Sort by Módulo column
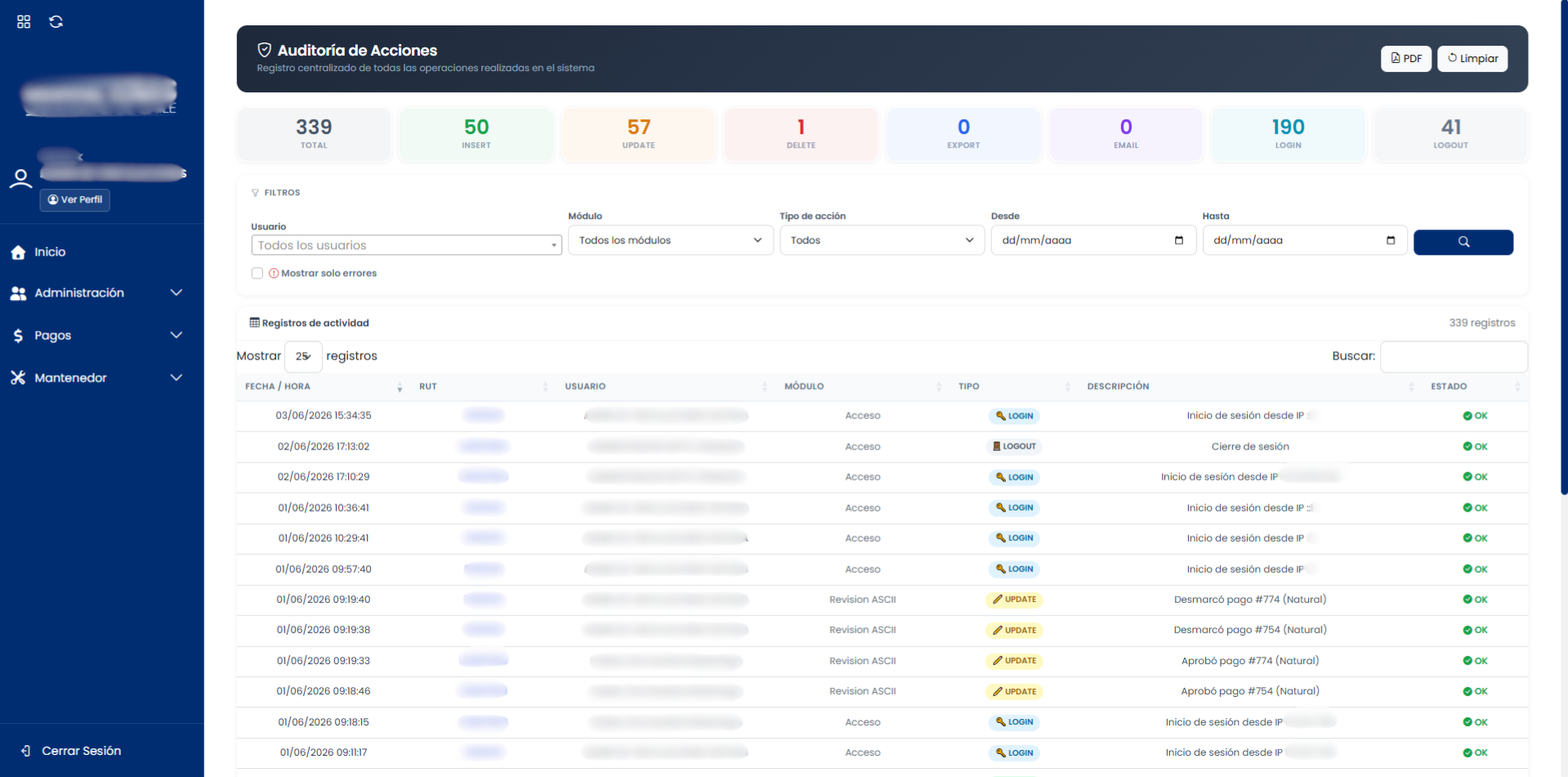 coord(863,386)
